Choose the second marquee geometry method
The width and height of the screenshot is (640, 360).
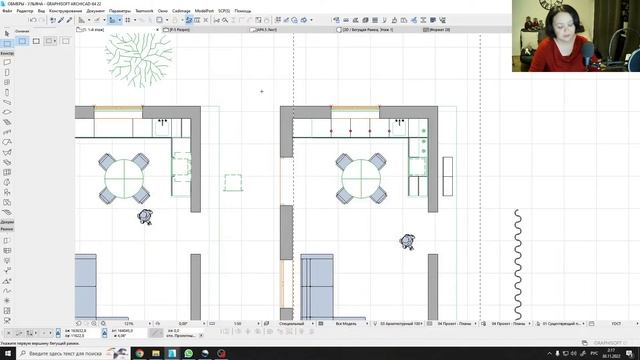click(36, 41)
